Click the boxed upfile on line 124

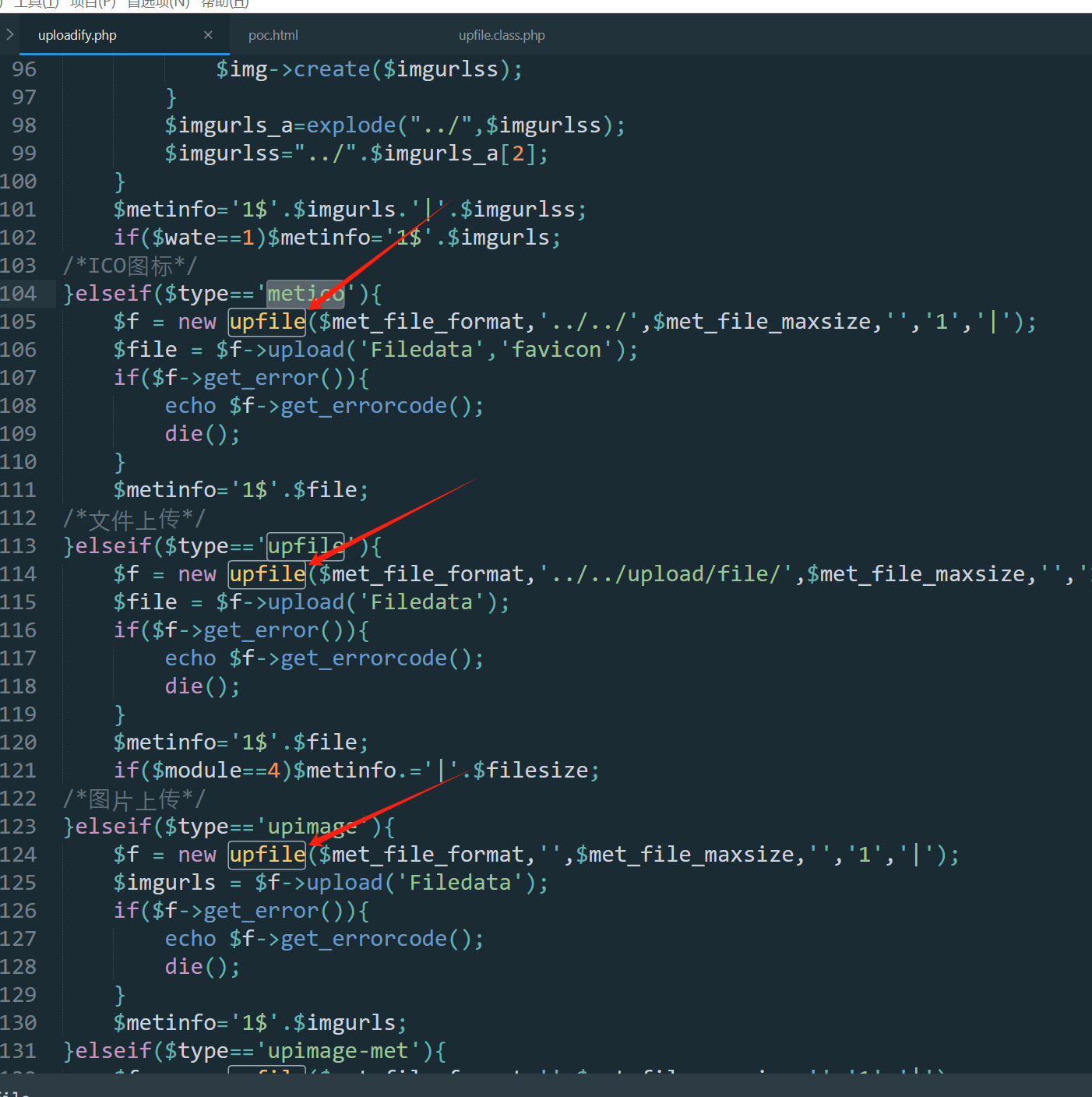tap(267, 855)
